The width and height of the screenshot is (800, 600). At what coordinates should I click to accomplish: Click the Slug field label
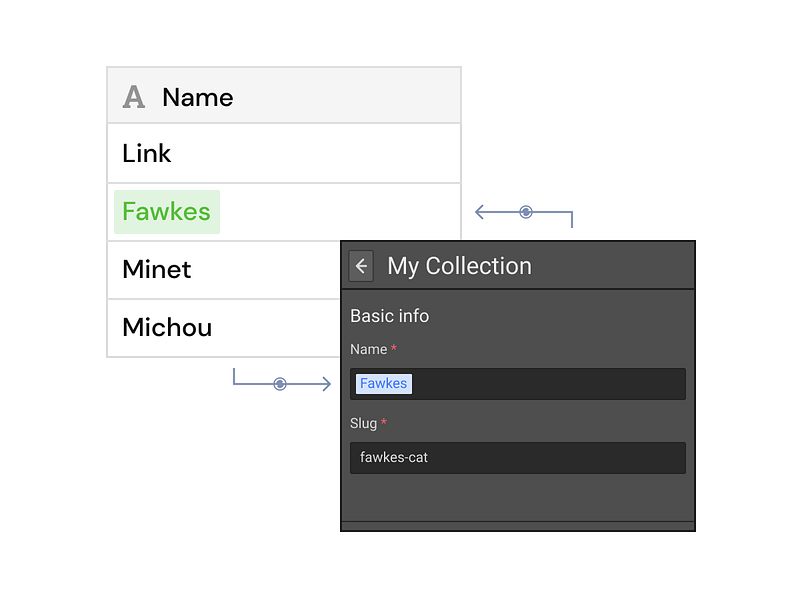(363, 423)
